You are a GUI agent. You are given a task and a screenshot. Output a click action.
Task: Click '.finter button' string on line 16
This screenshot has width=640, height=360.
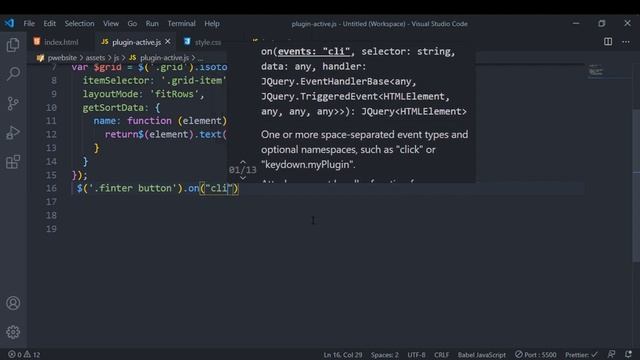pos(132,188)
